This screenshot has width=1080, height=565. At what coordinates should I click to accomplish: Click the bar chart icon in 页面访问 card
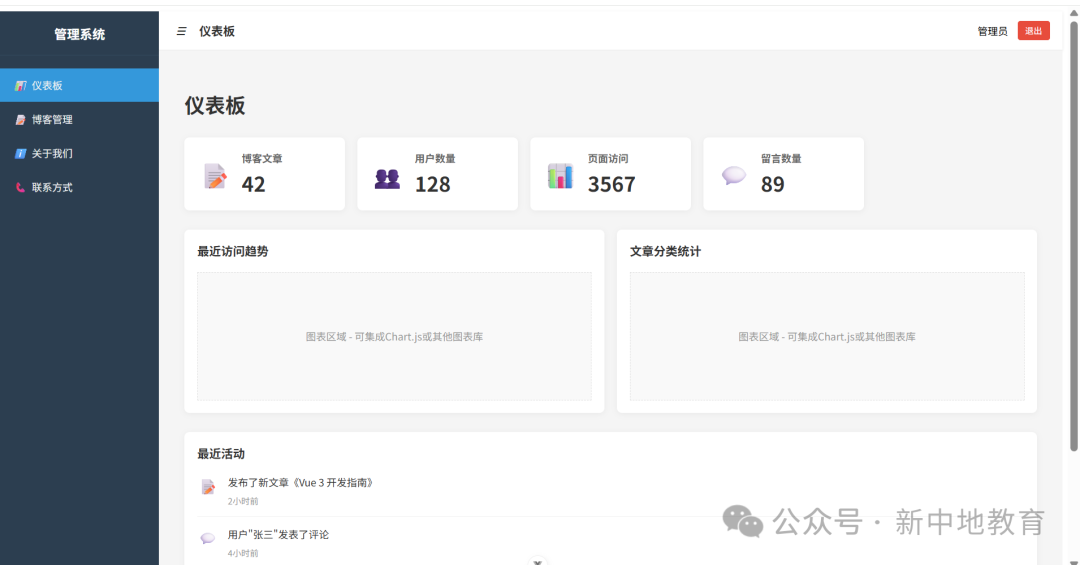[560, 176]
